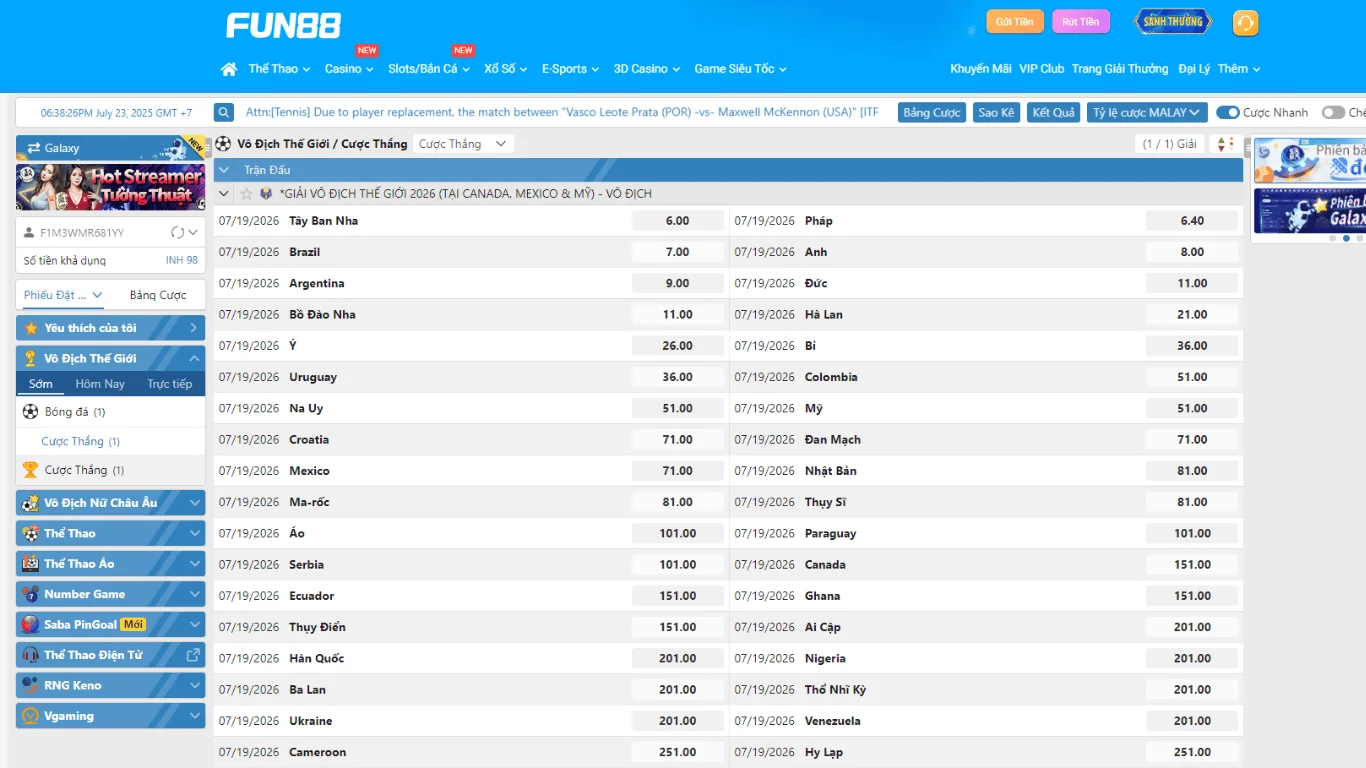Select Brazil odds 7.00
1366x768 pixels.
(x=677, y=252)
